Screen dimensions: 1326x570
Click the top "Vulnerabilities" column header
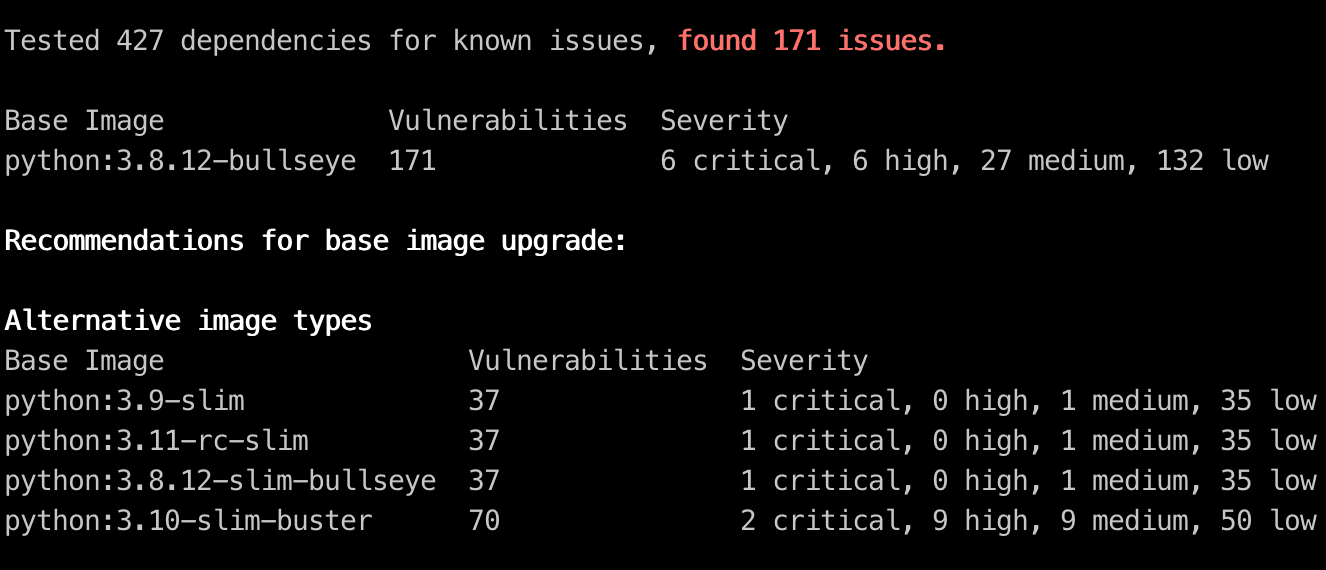pyautogui.click(x=508, y=121)
